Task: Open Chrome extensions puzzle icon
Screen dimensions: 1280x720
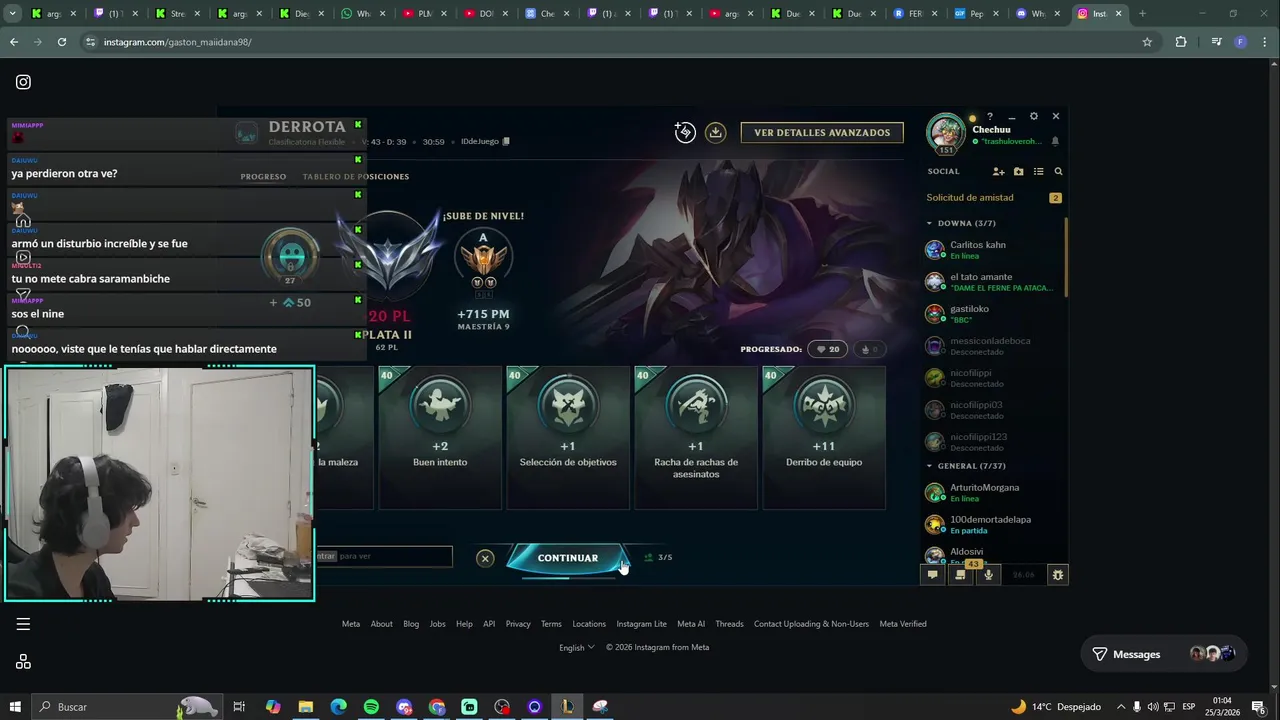Action: pos(1181,42)
